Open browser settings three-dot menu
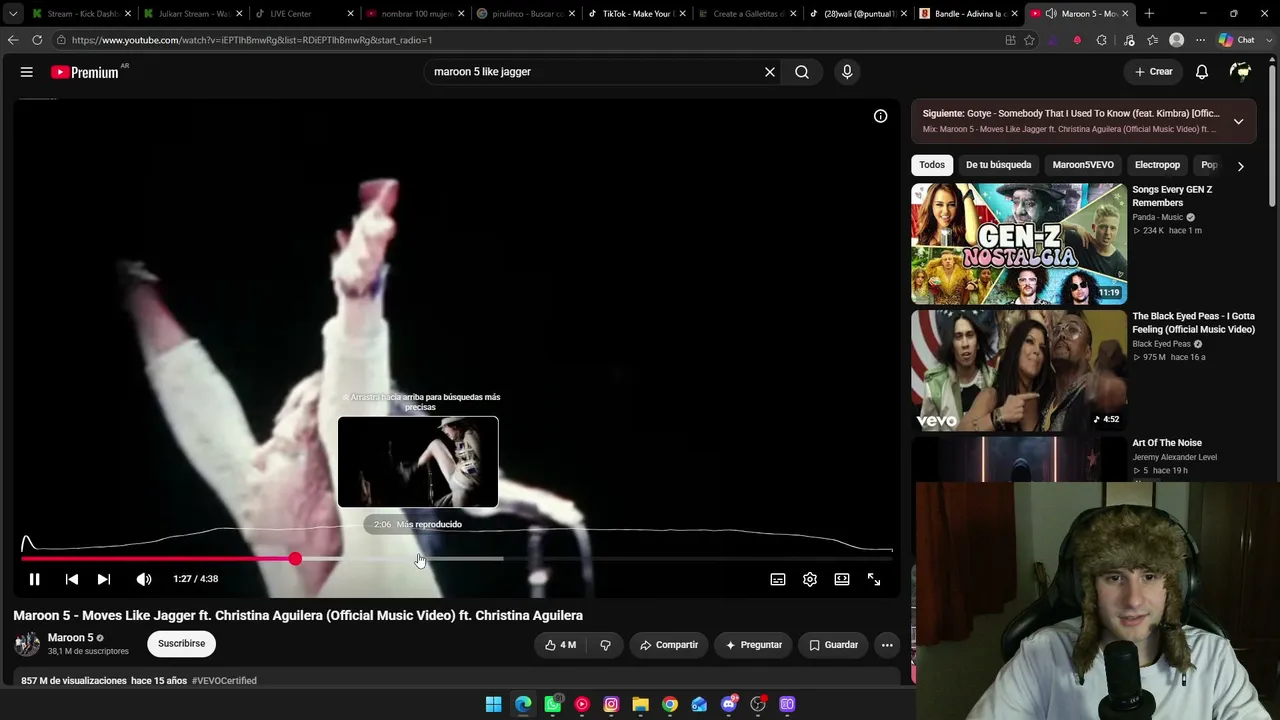This screenshot has height=720, width=1280. [1200, 40]
